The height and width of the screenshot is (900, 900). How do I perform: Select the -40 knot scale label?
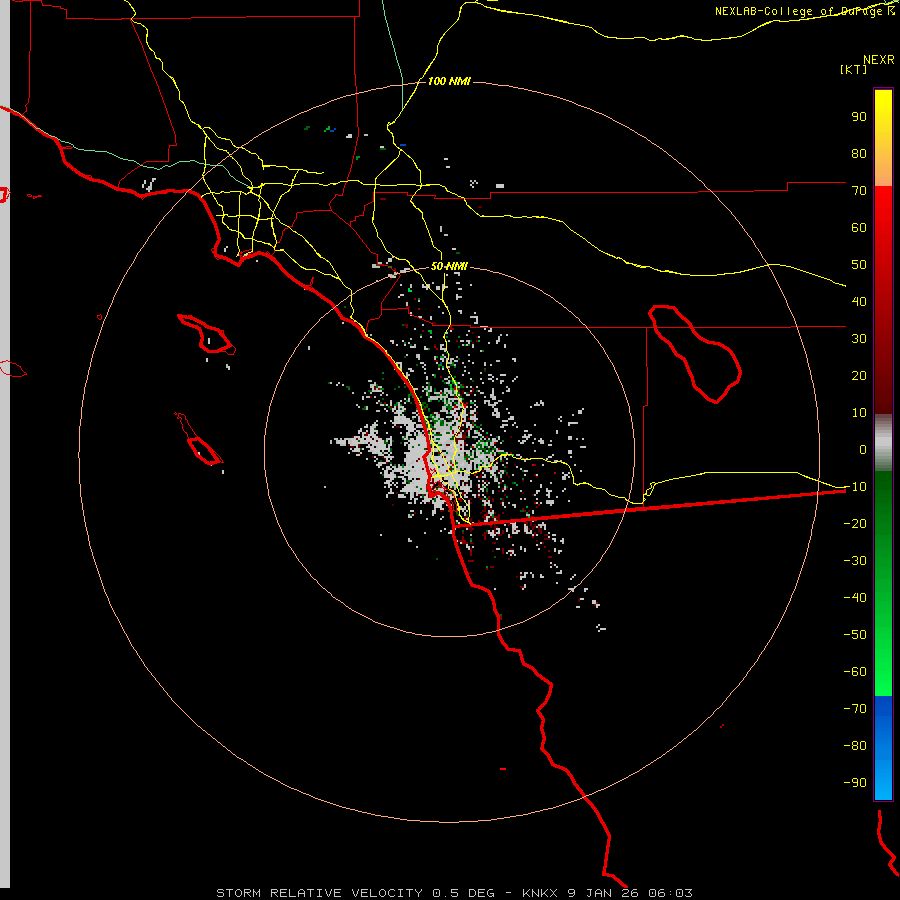click(855, 598)
